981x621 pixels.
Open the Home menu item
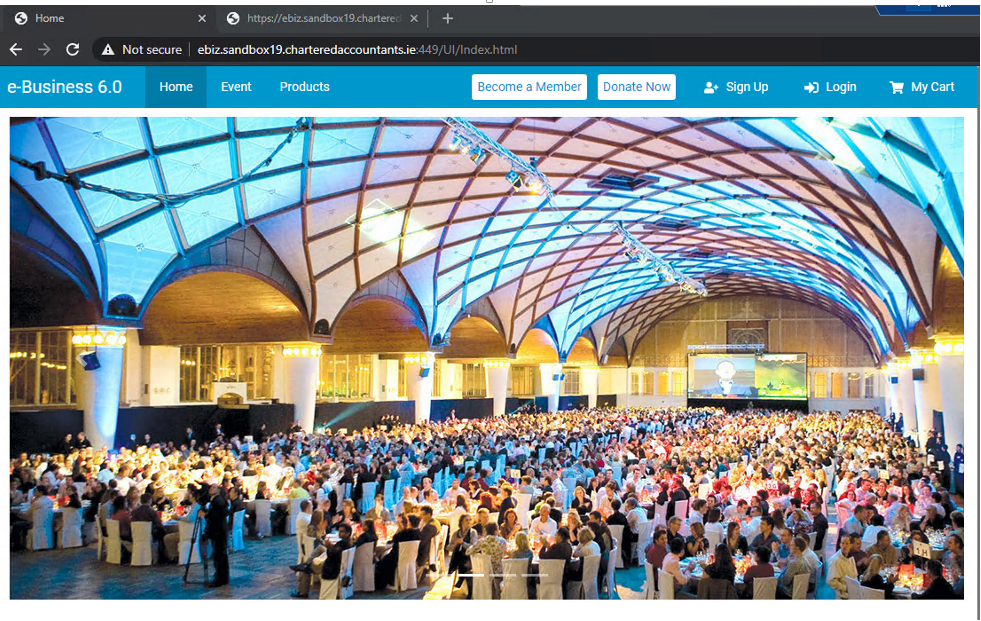176,87
